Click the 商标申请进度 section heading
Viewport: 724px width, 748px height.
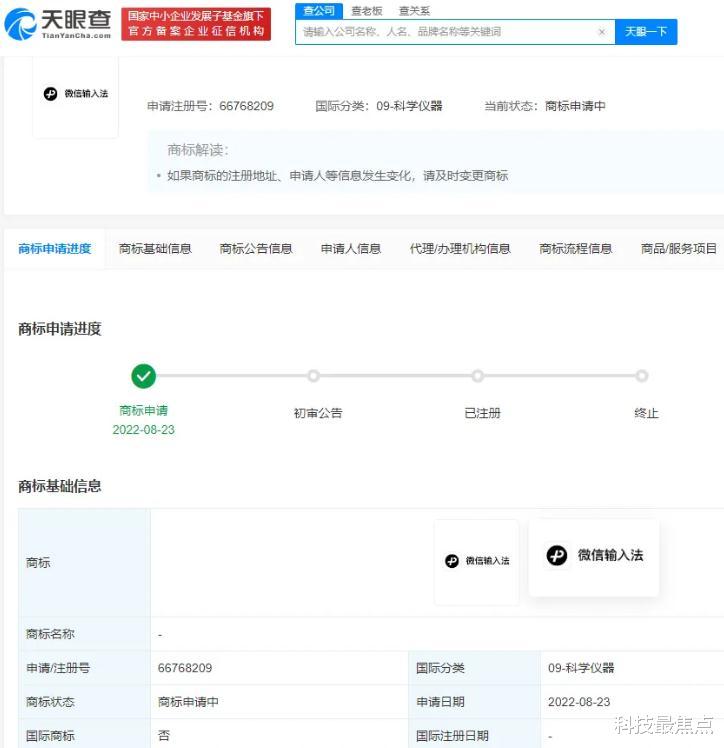click(60, 329)
